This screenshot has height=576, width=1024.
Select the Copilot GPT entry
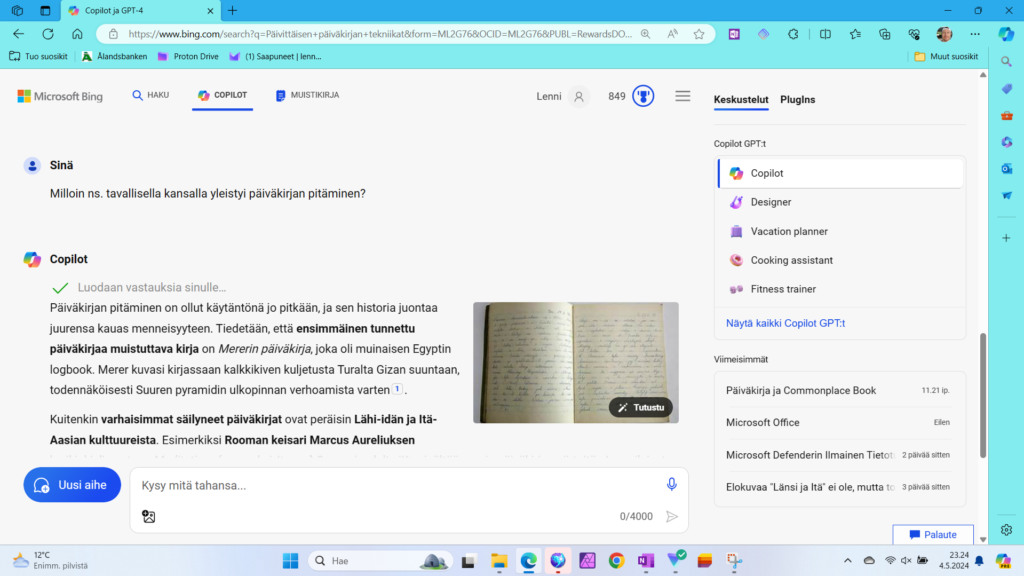point(840,173)
